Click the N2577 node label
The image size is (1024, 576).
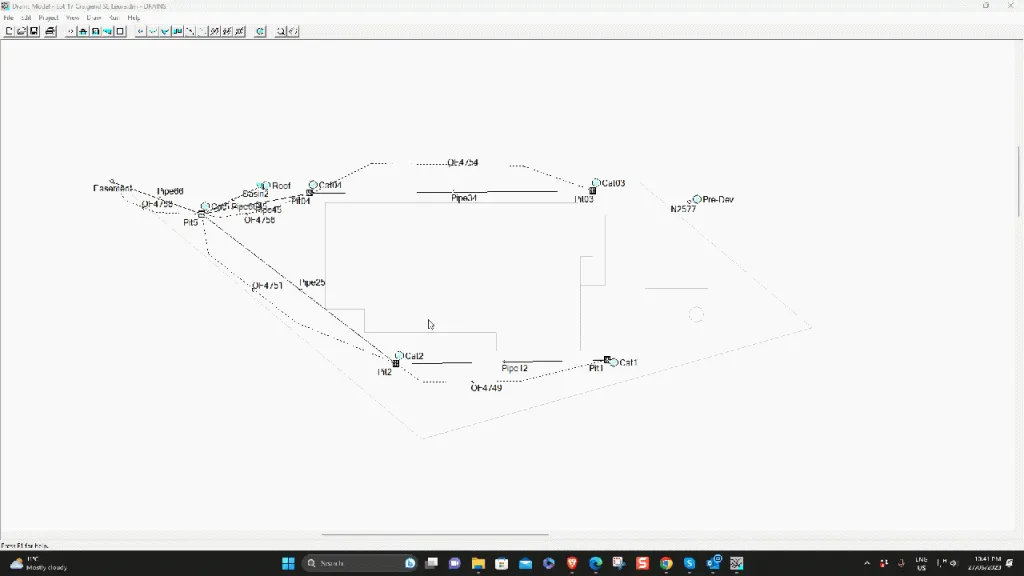point(683,209)
